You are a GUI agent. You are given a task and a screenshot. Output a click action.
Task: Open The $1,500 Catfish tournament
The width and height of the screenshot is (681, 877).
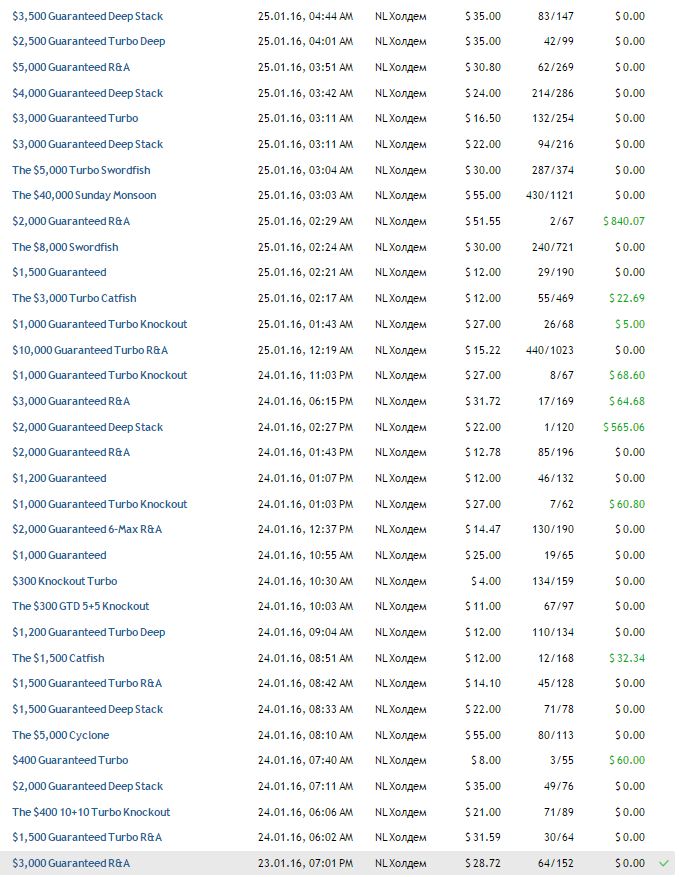[58, 658]
